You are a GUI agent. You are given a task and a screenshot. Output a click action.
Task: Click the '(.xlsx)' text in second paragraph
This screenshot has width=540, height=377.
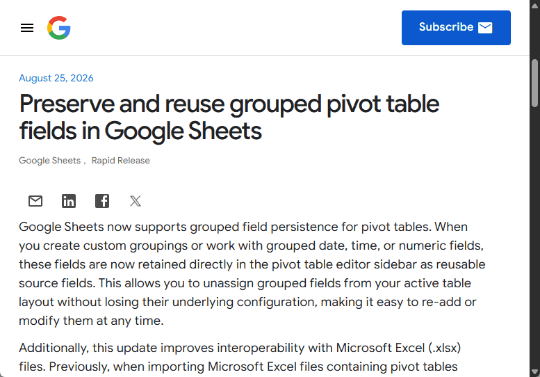pos(445,348)
